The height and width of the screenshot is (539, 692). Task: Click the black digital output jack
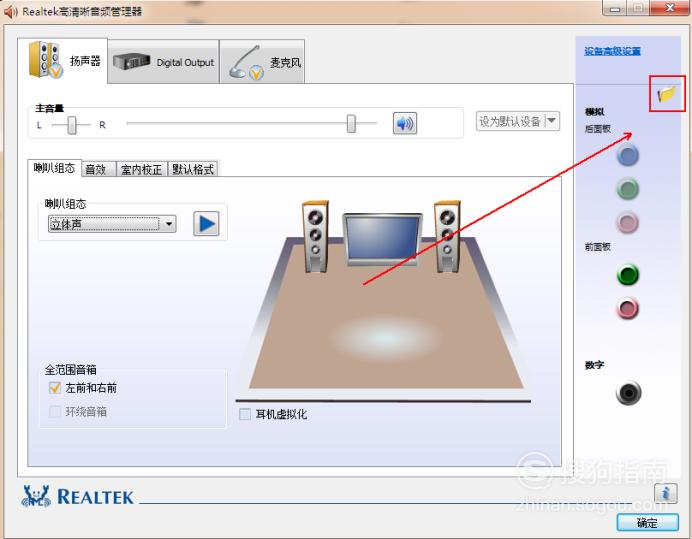coord(628,392)
